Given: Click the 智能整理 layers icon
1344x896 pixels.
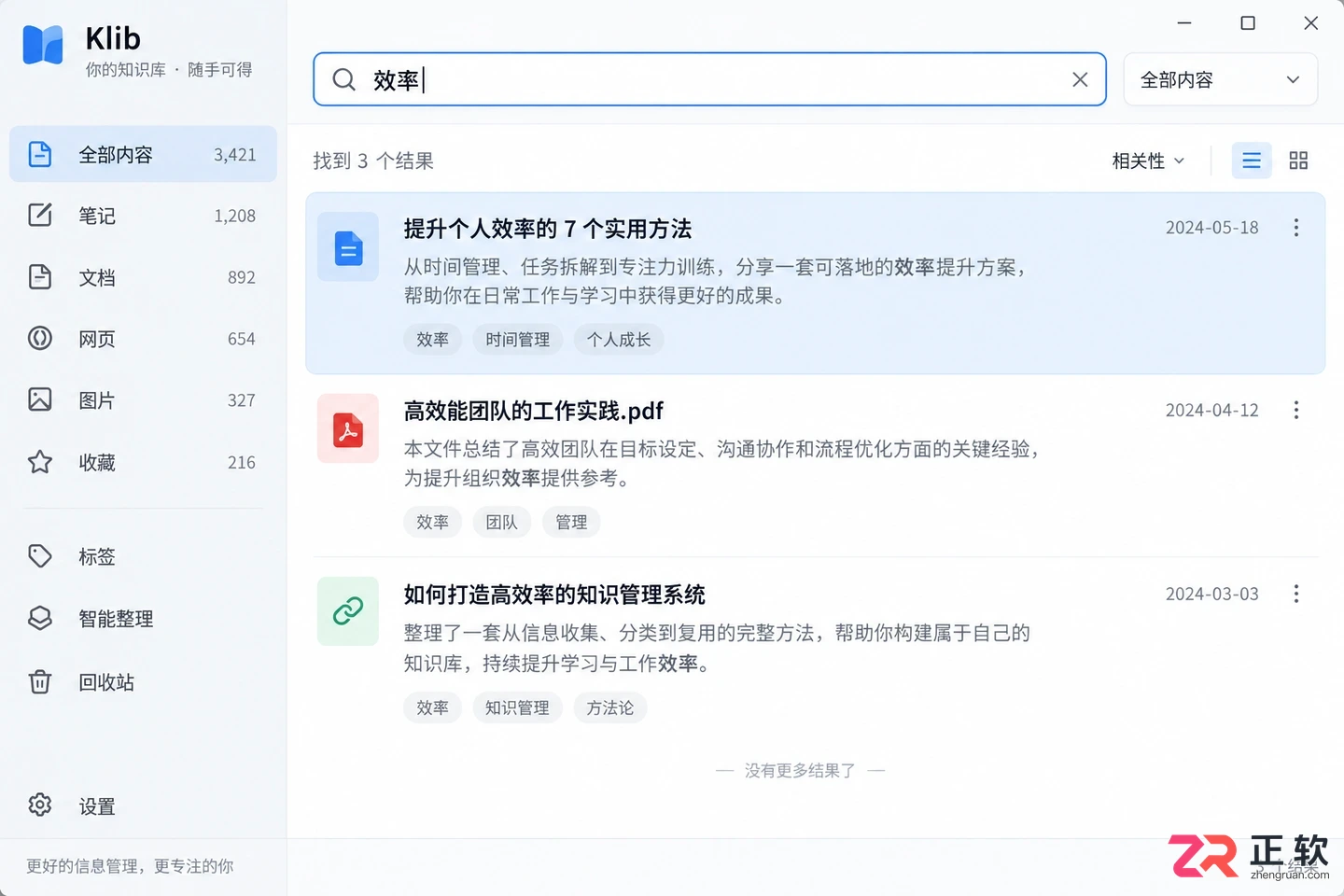Looking at the screenshot, I should point(40,618).
